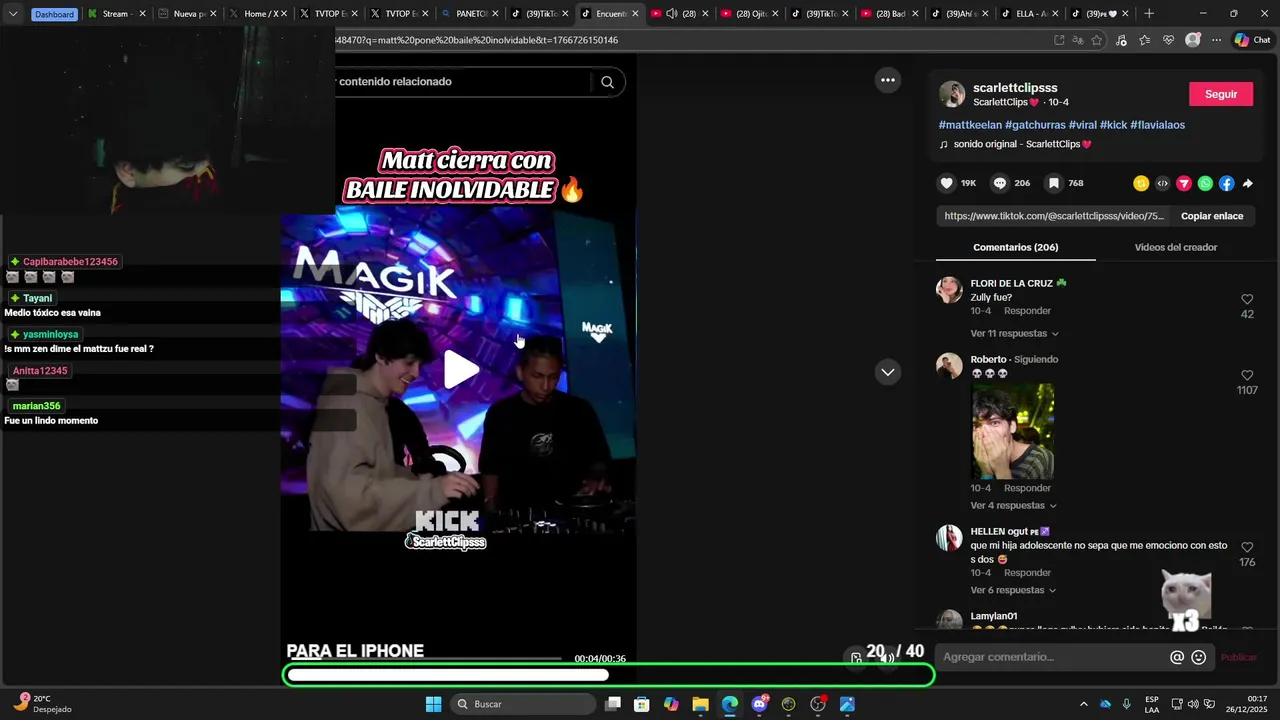Screen dimensions: 1280x720
Task: Mention a user with the @ icon
Action: click(x=1177, y=657)
